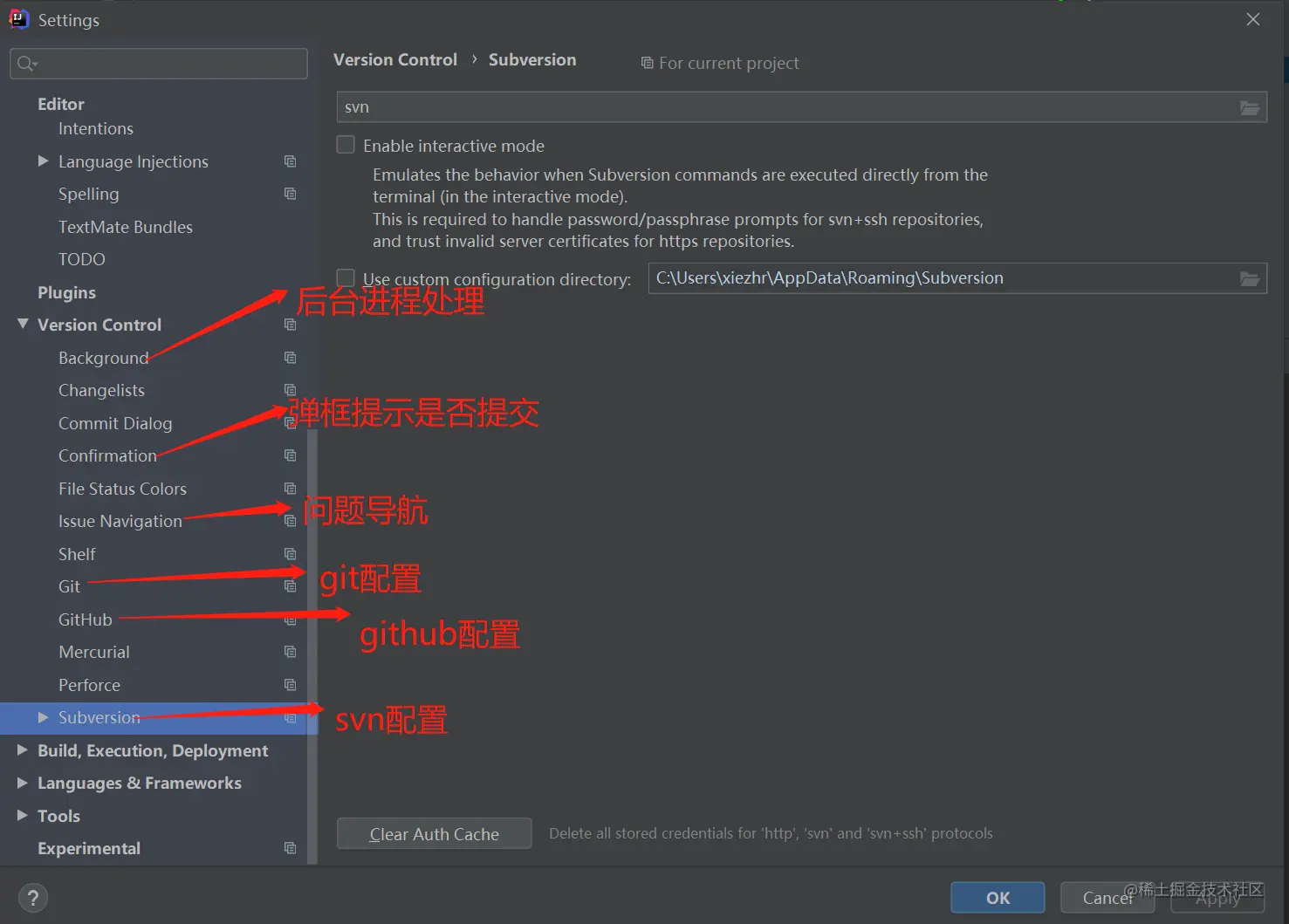Close the Settings dialog
Screen dimensions: 1289x924
point(1253,19)
